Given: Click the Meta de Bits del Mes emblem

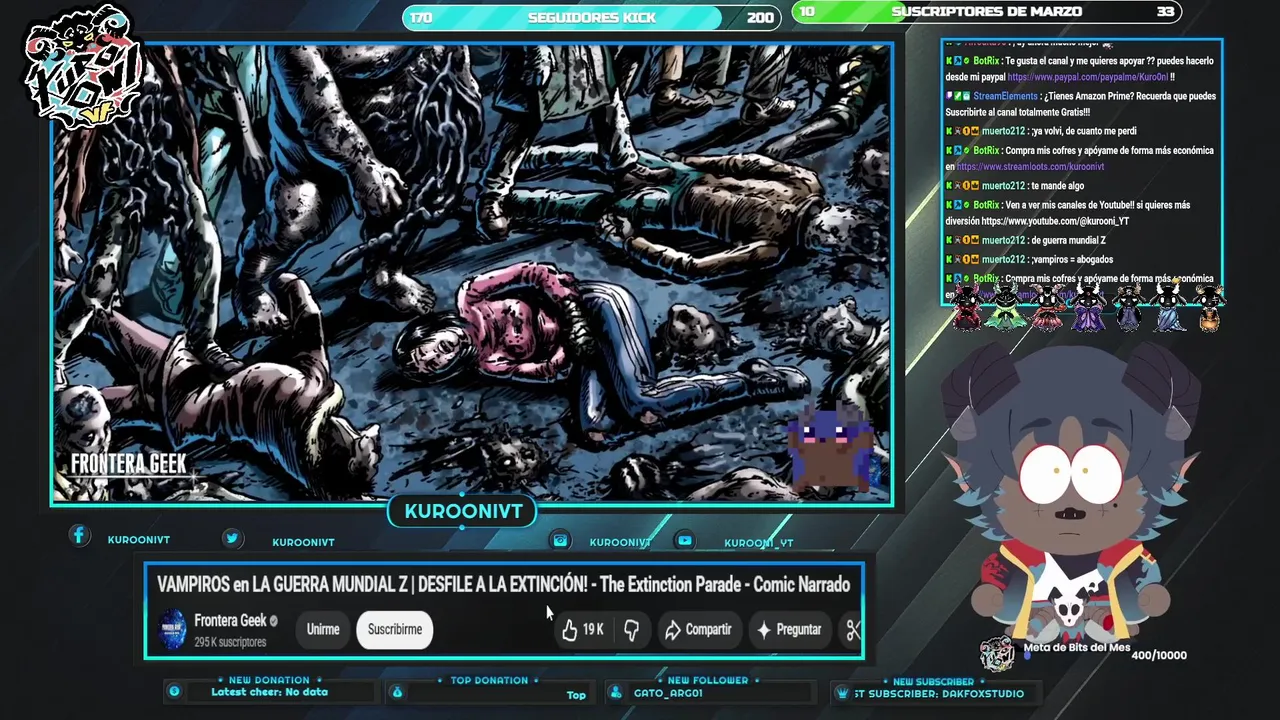Looking at the screenshot, I should tap(997, 654).
